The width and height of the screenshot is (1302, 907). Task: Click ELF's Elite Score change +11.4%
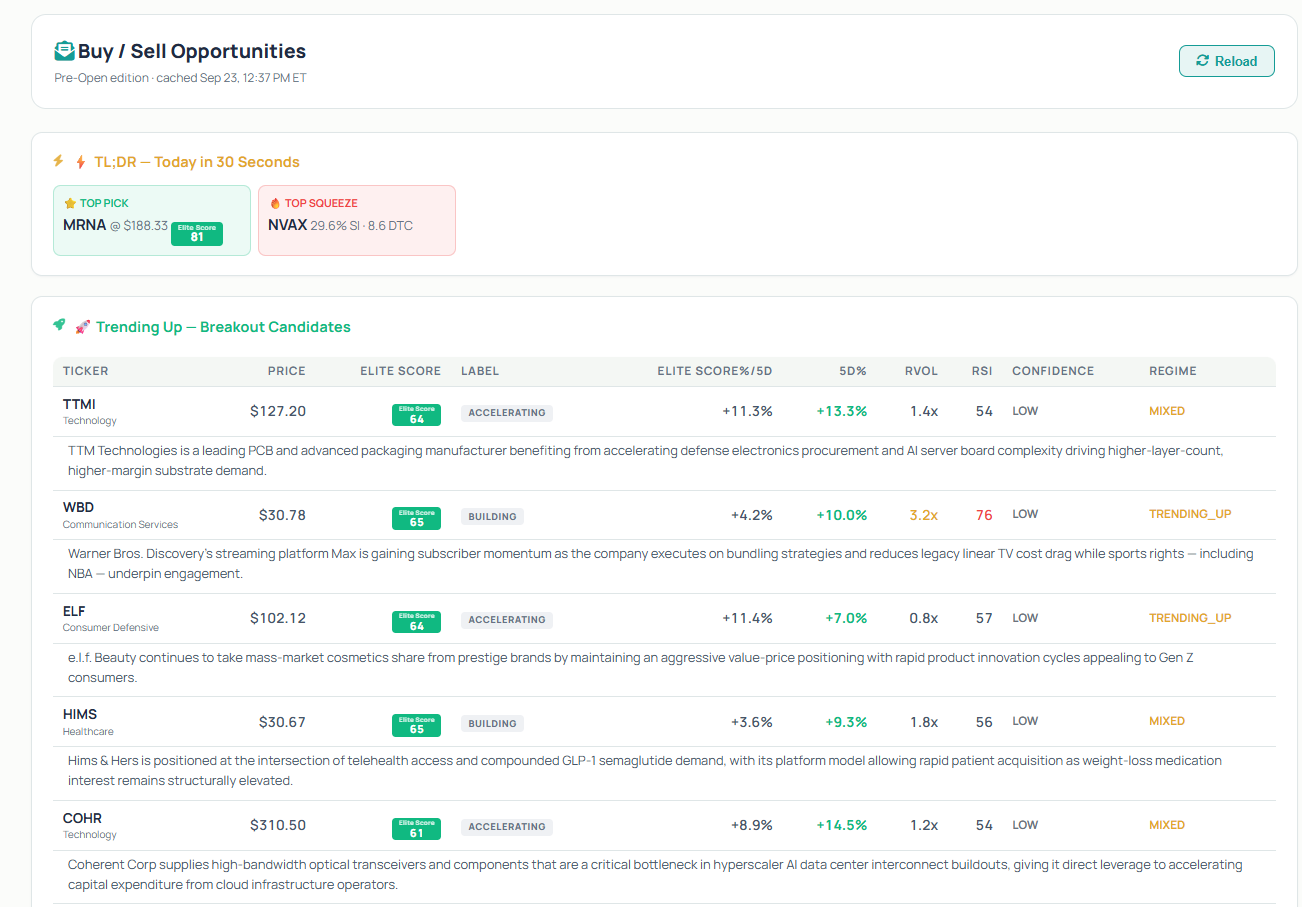tap(748, 619)
